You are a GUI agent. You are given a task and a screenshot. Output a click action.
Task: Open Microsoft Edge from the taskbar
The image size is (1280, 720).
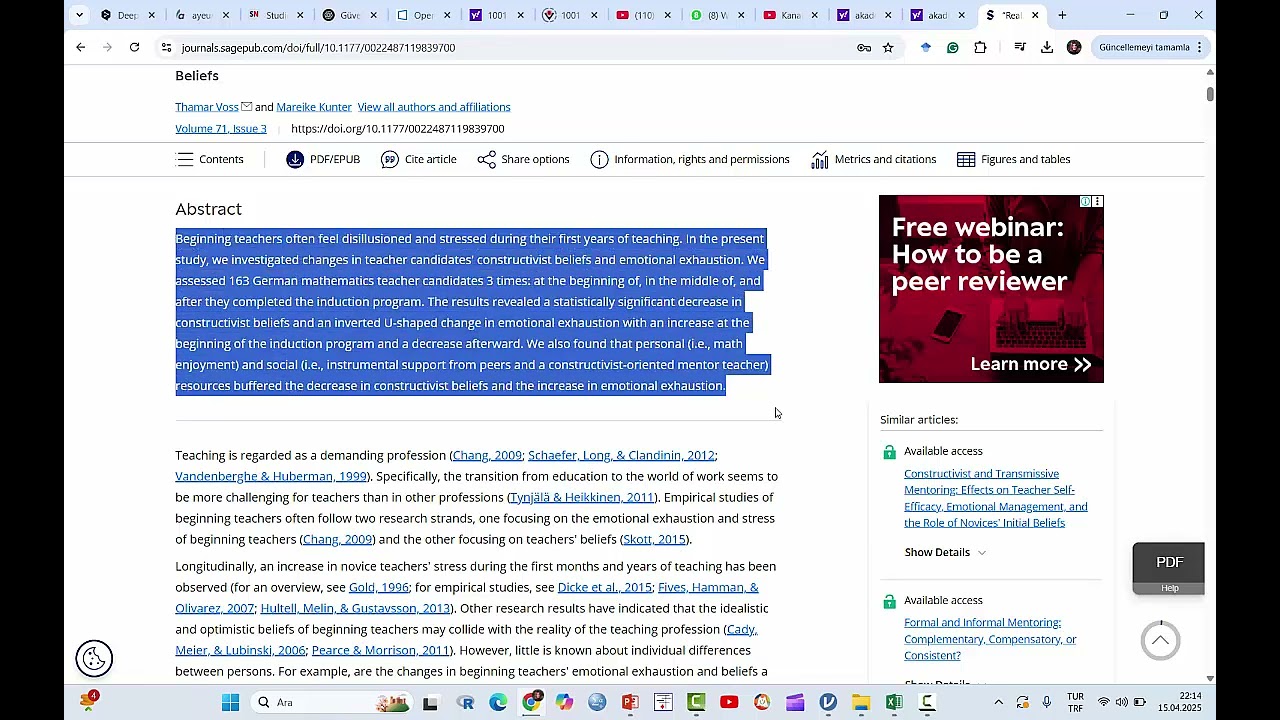(x=498, y=702)
